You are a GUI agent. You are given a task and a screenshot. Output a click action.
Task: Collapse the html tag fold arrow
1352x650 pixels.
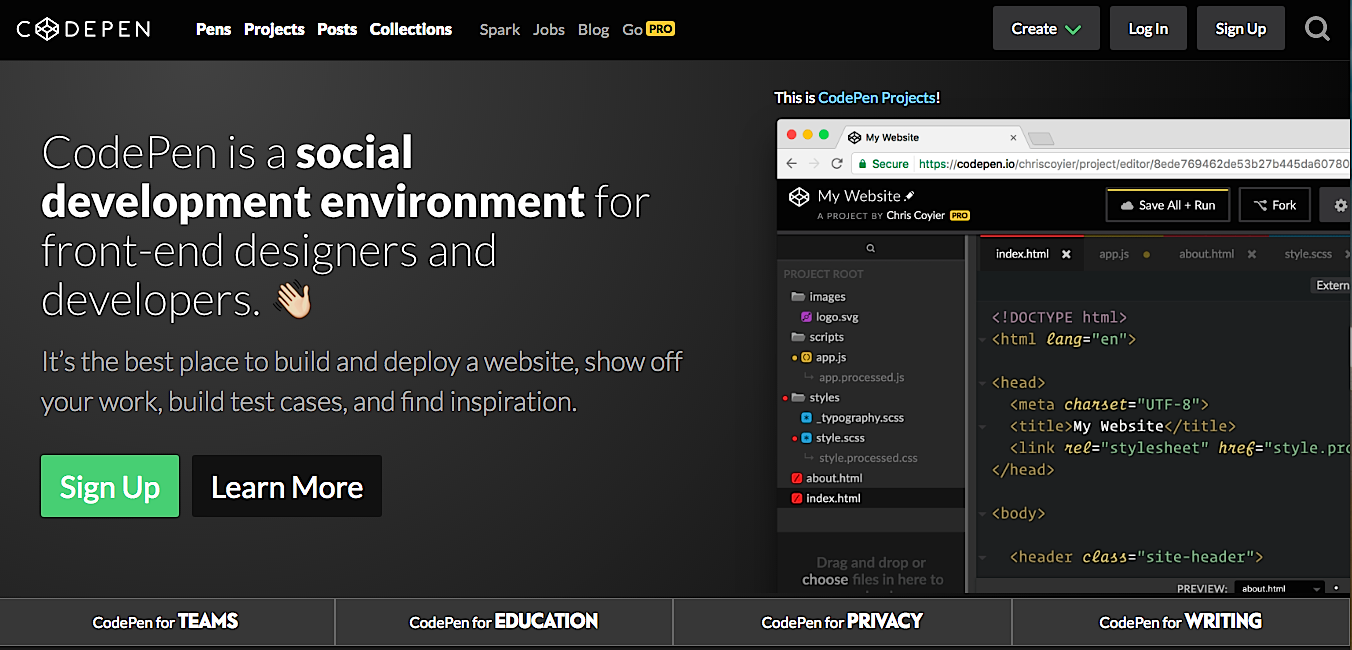[983, 340]
